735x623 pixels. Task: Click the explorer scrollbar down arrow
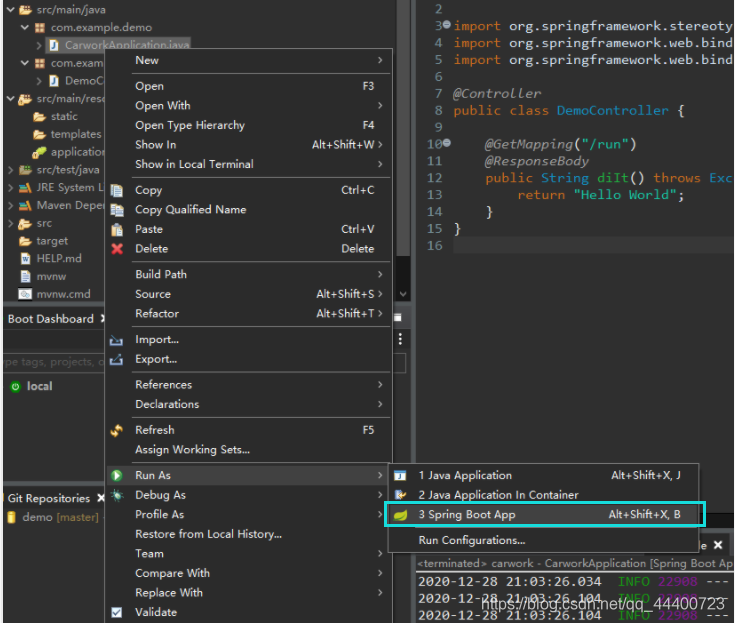[403, 294]
